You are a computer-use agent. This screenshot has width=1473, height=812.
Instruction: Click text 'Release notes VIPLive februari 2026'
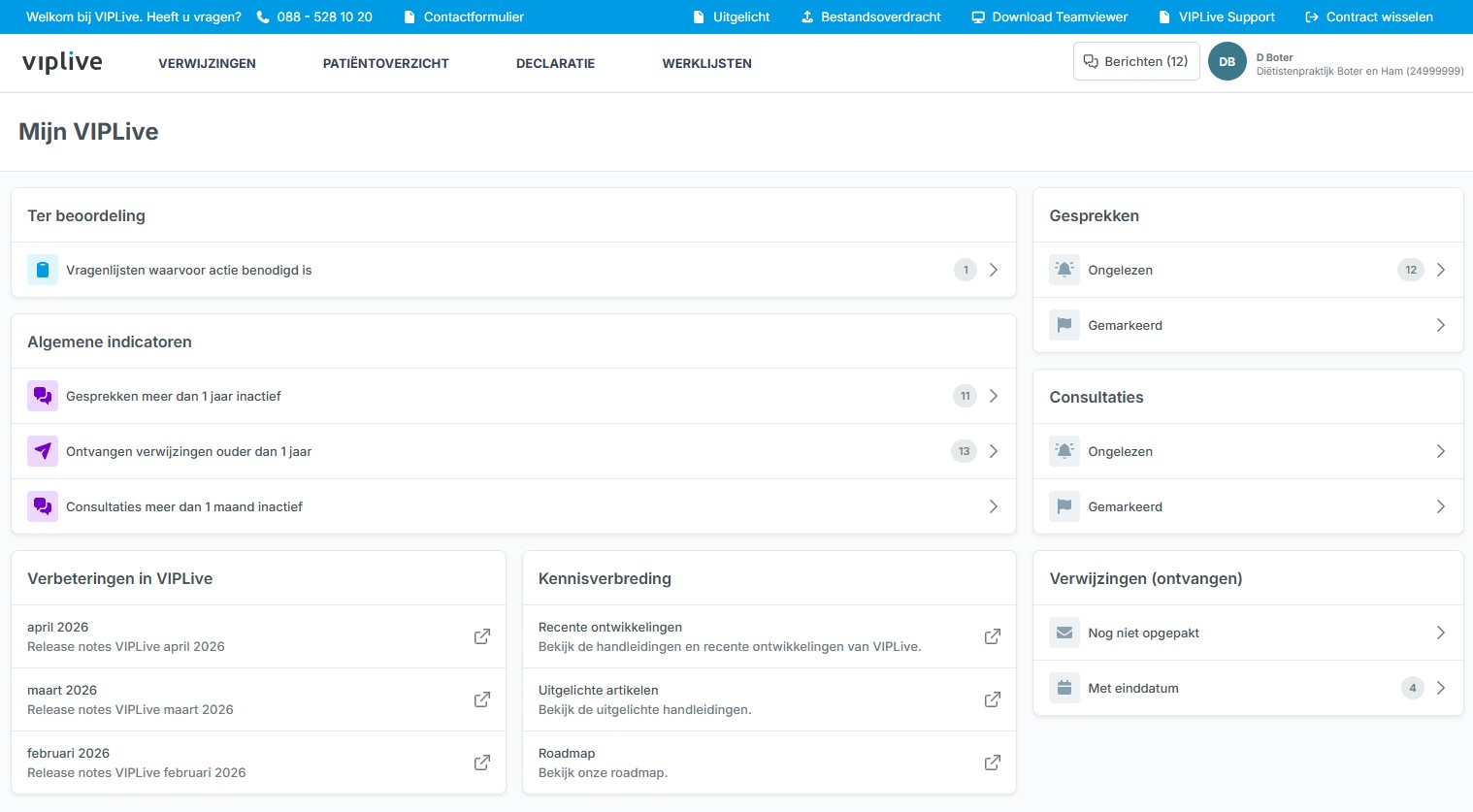click(137, 773)
